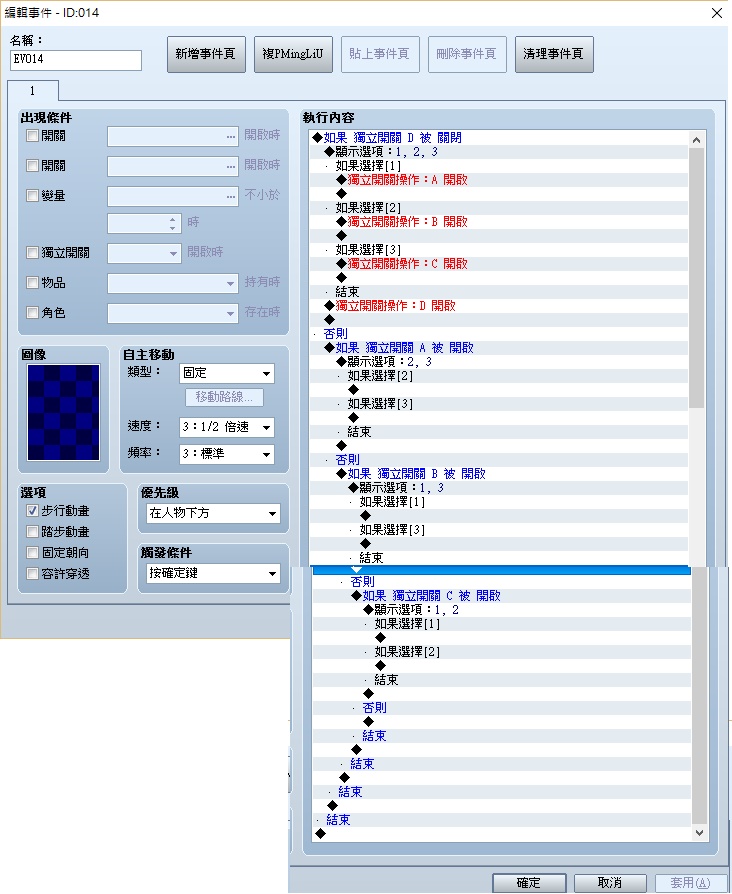This screenshot has height=894, width=732.
Task: Uncheck the 步行動畫 option
Action: tap(32, 511)
